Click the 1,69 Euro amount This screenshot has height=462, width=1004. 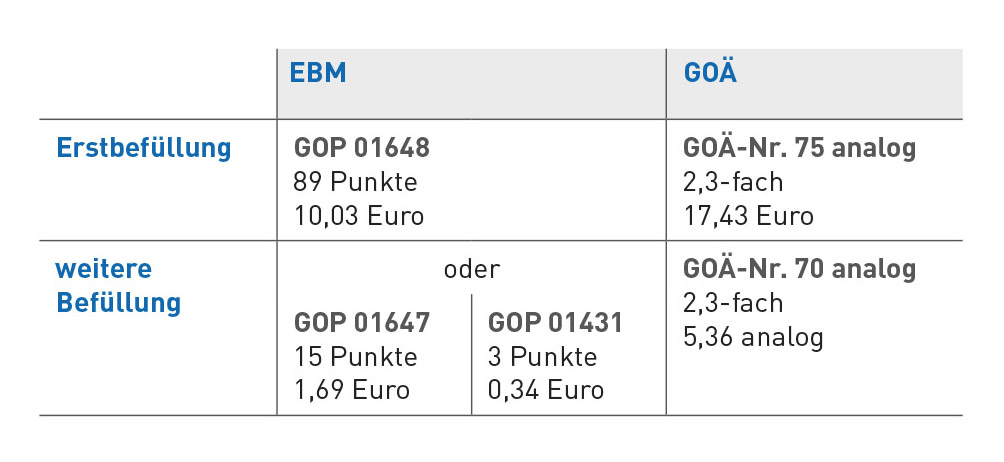tap(352, 390)
